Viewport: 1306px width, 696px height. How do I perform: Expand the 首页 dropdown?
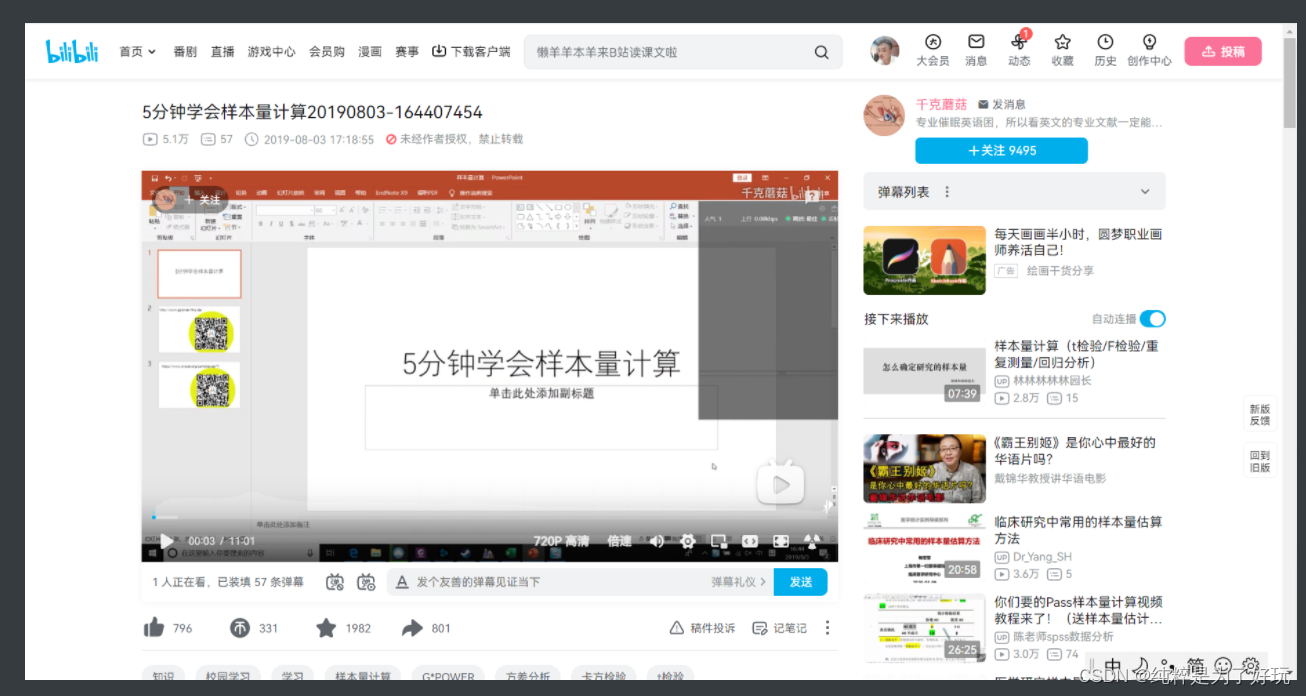(138, 52)
